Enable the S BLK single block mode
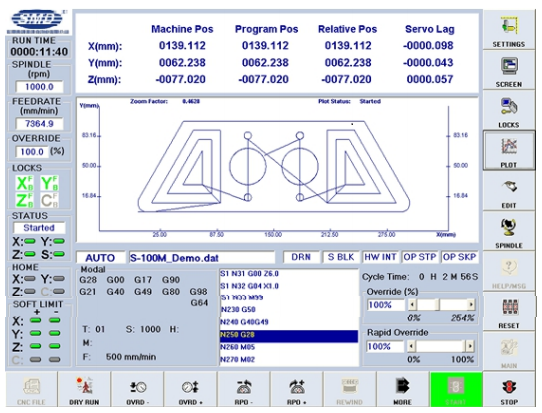The image size is (542, 413). pos(341,257)
